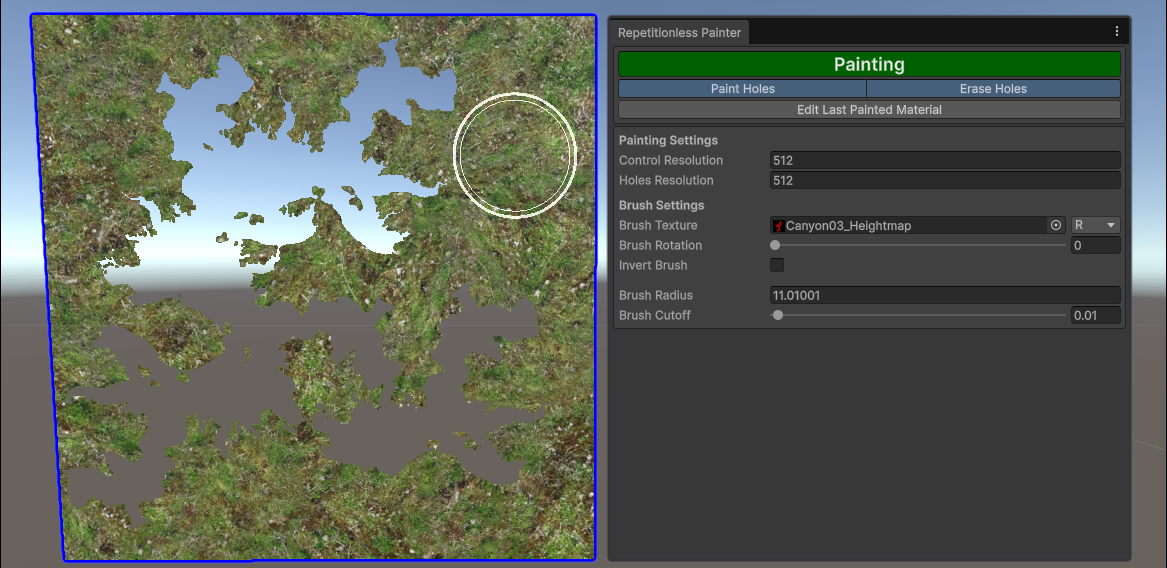Open the panel's three-dot options menu

coord(1116,31)
